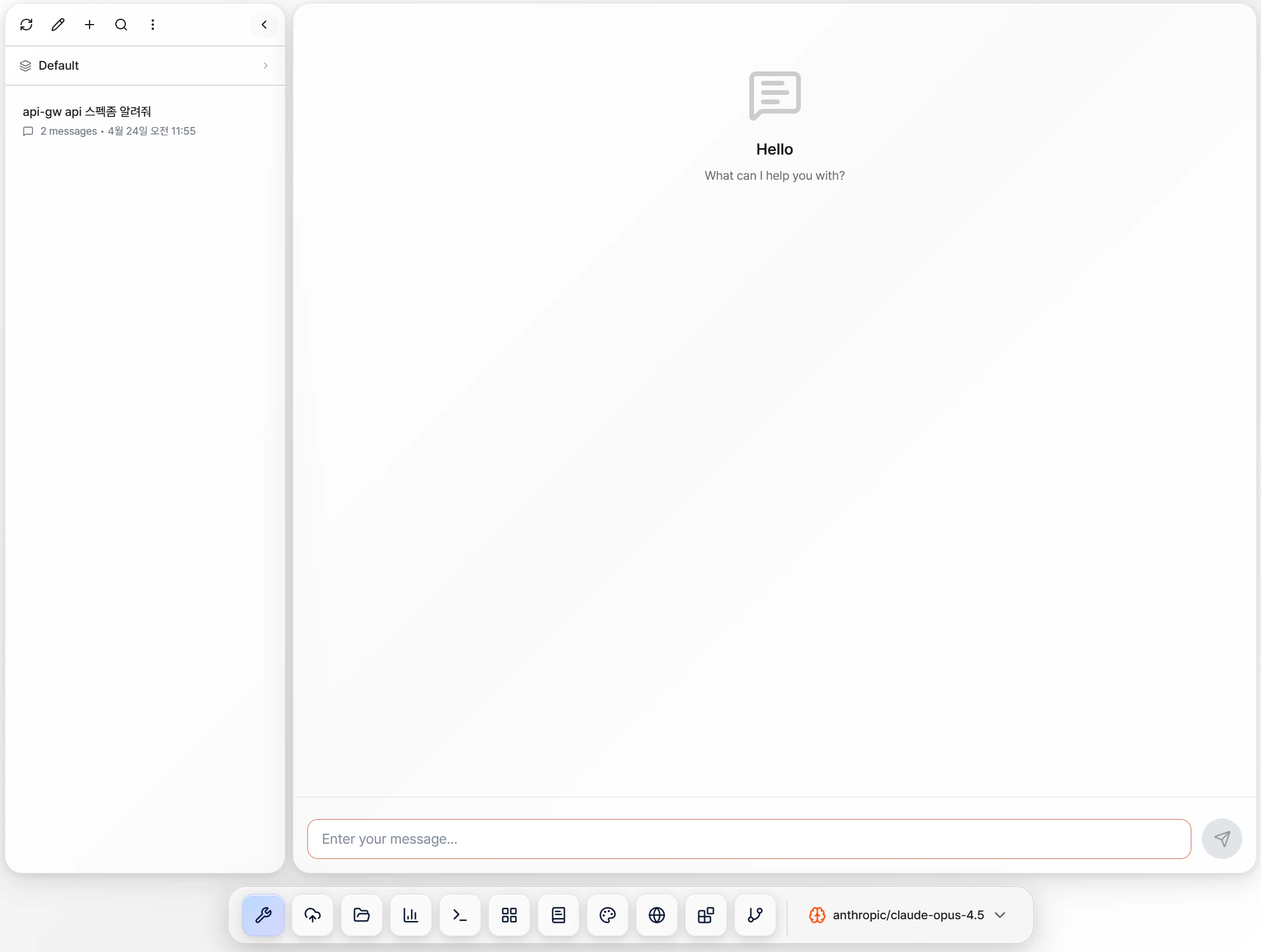Click the git branch icon

755,915
